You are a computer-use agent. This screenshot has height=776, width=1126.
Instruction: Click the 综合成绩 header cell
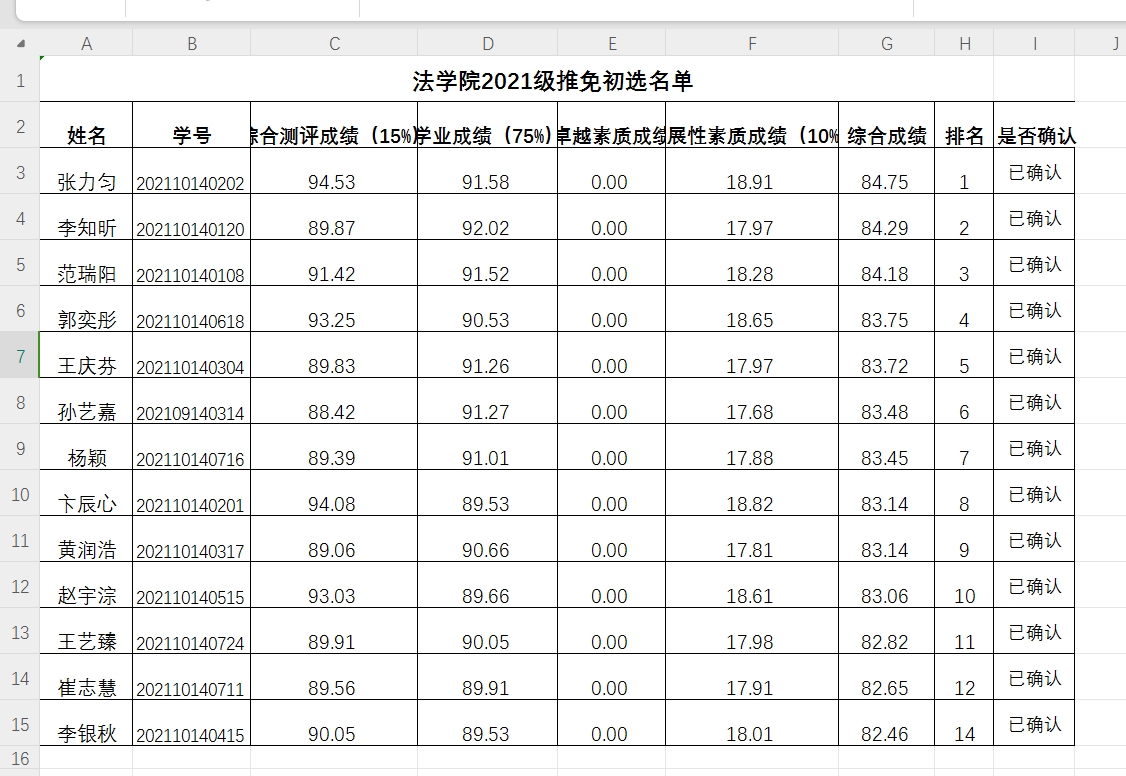click(x=886, y=136)
